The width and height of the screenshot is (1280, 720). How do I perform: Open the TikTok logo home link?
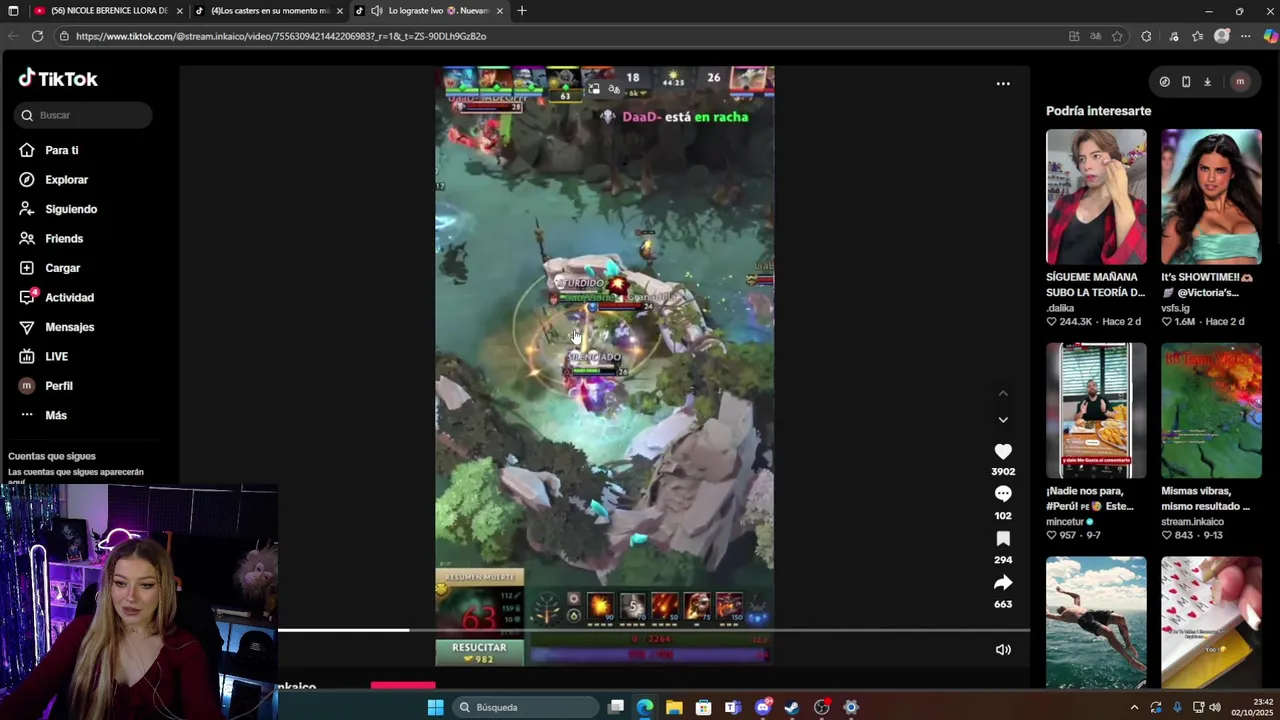[58, 79]
